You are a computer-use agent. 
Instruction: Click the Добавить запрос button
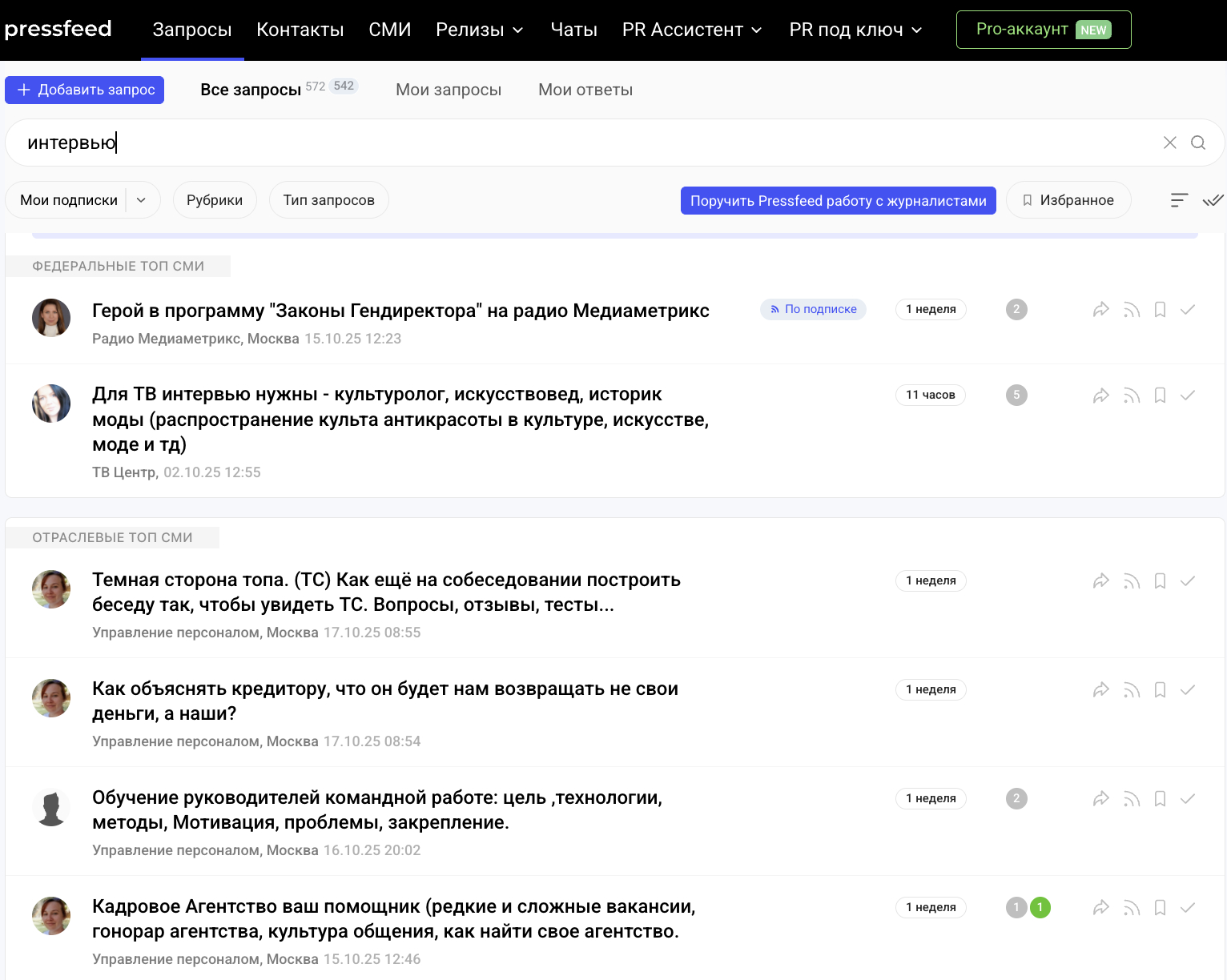pyautogui.click(x=84, y=90)
